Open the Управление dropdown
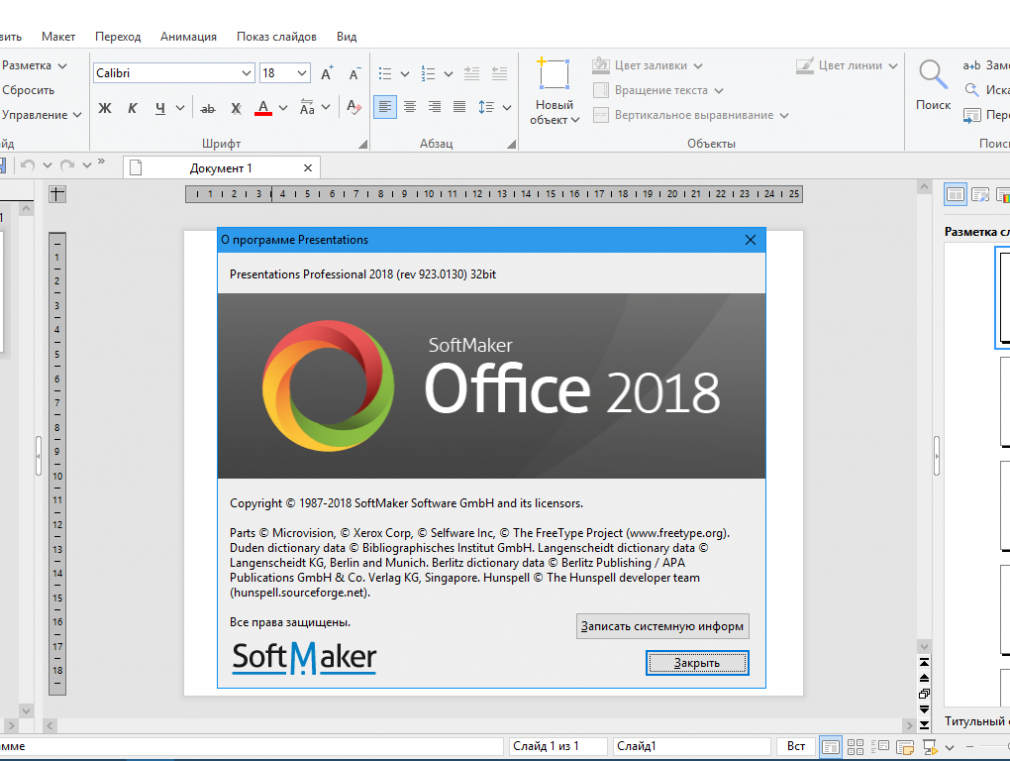The height and width of the screenshot is (761, 1010). pyautogui.click(x=41, y=115)
